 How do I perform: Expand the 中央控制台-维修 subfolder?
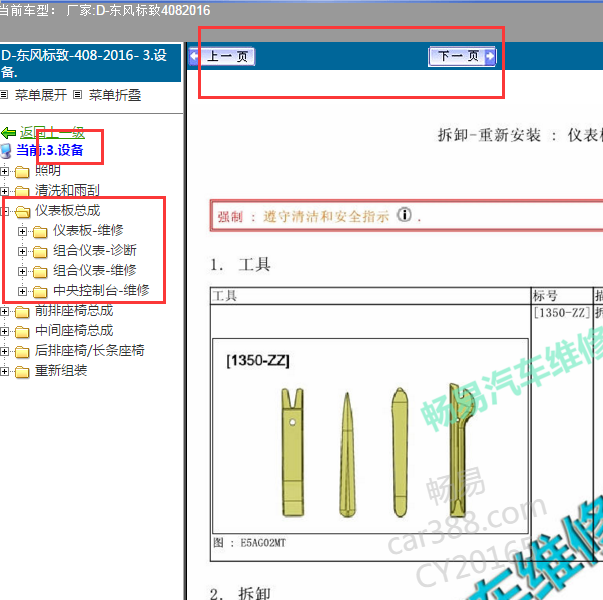point(22,292)
